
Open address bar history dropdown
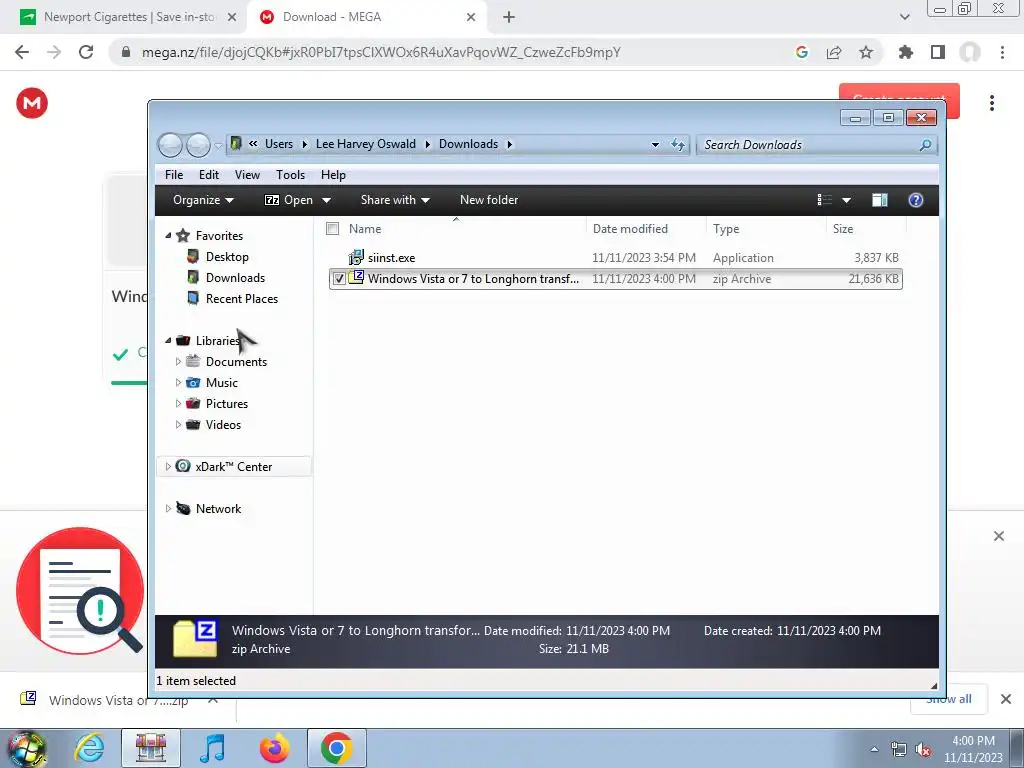pyautogui.click(x=655, y=145)
